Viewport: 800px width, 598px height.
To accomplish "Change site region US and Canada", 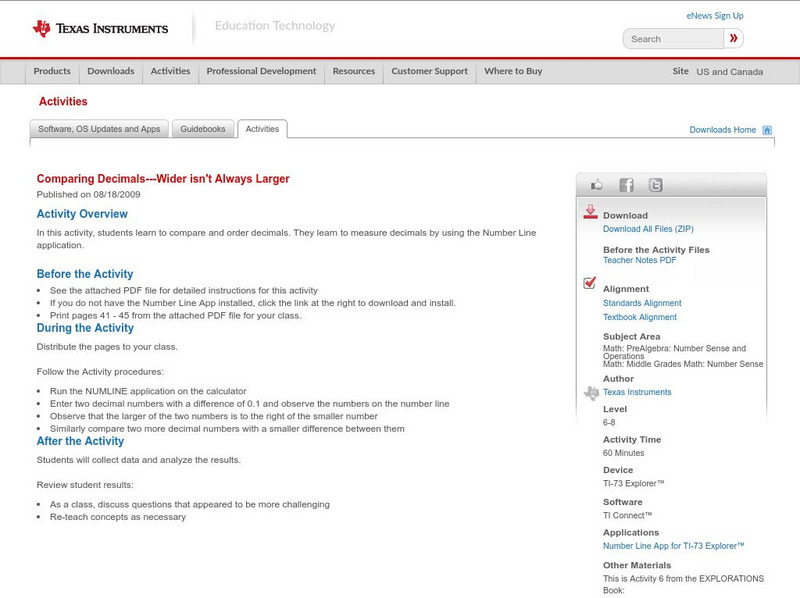I will [x=730, y=72].
